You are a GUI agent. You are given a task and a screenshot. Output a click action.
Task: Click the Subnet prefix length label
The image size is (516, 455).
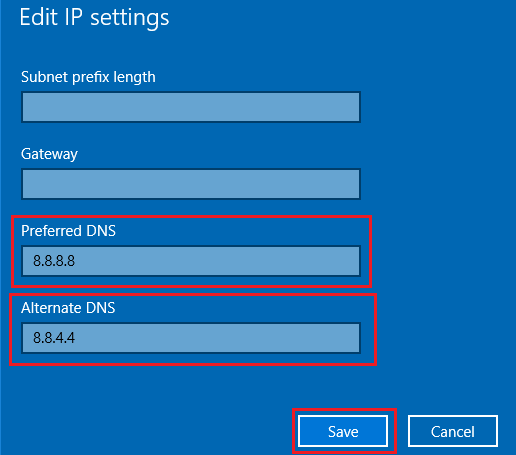[88, 78]
